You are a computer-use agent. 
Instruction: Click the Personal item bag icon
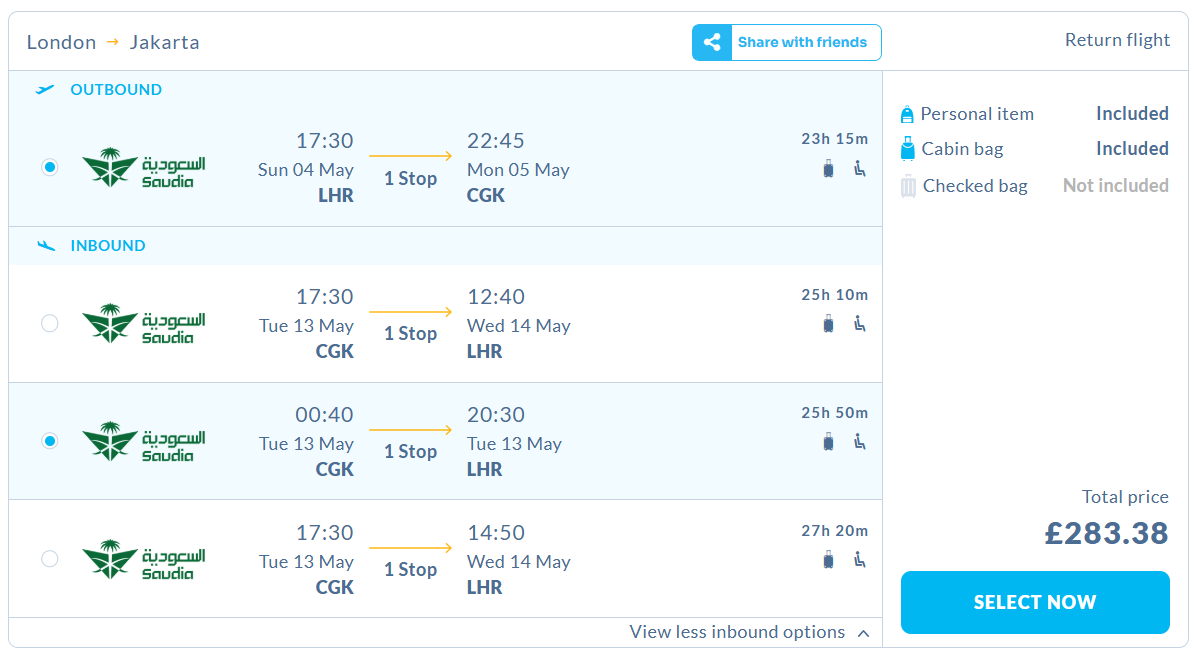907,114
